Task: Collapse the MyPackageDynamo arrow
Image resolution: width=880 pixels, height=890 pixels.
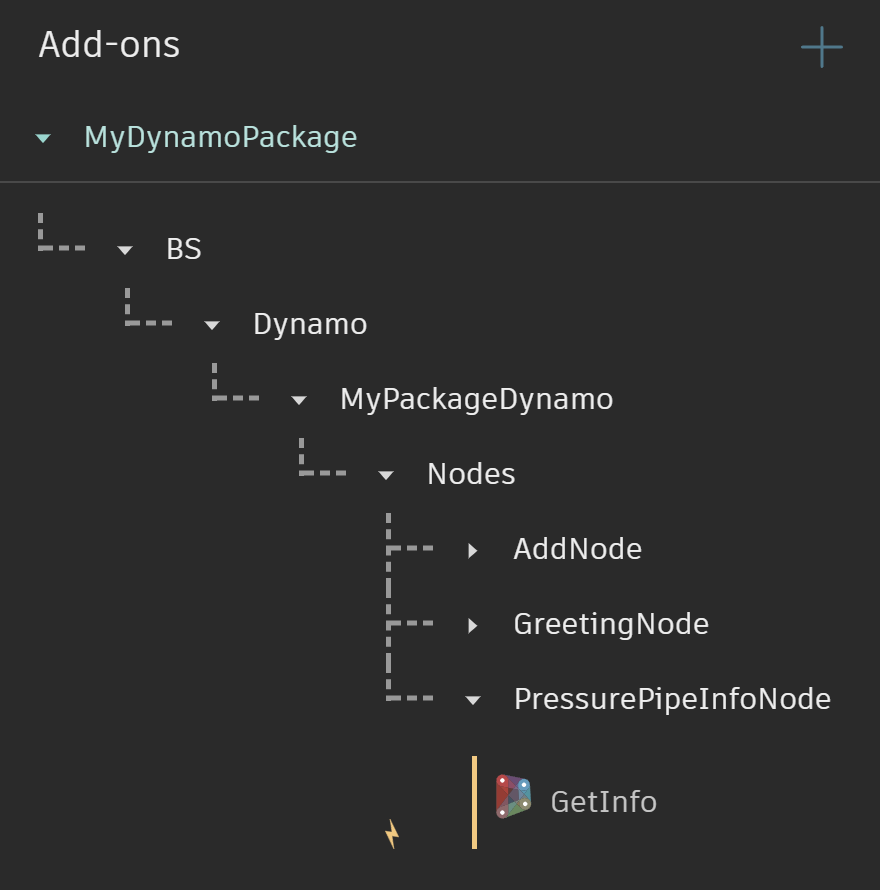Action: click(x=298, y=400)
